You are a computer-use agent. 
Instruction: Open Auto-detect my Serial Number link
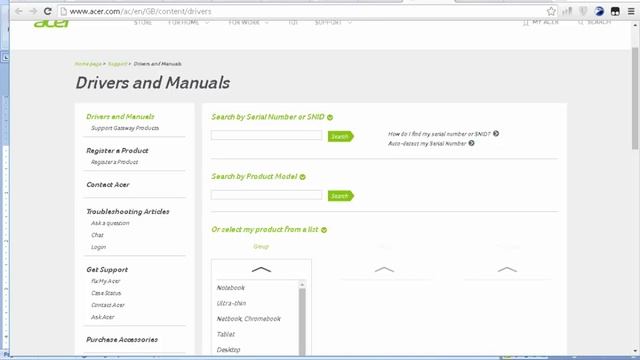point(427,144)
